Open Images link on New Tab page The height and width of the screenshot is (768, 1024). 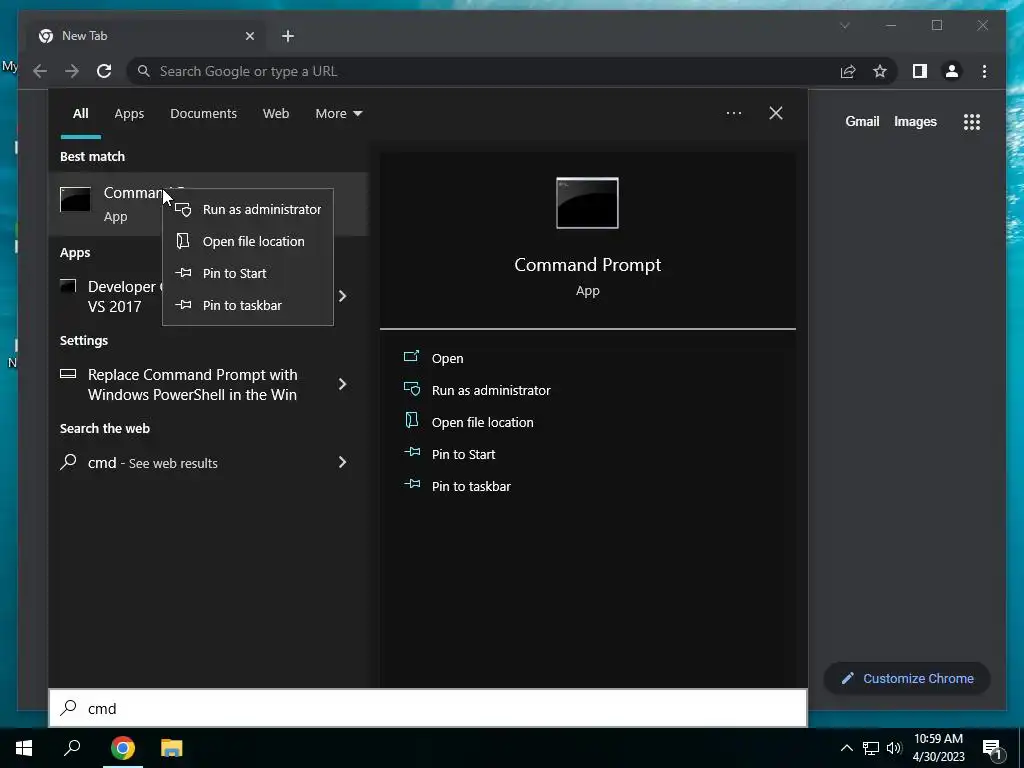coord(915,121)
